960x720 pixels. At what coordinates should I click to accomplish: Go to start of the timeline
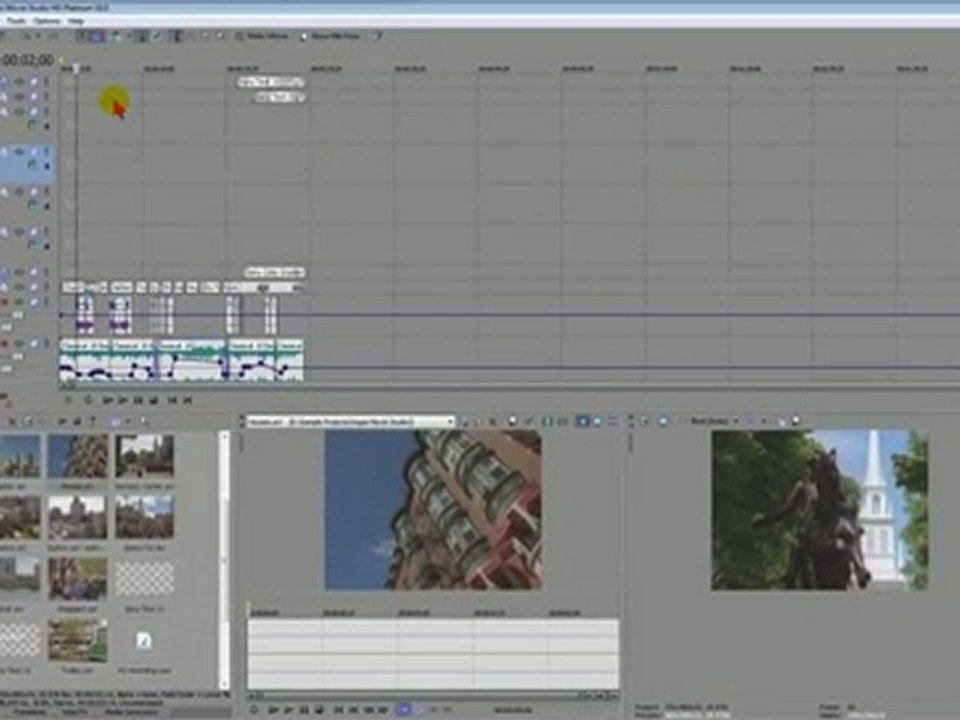[x=173, y=400]
